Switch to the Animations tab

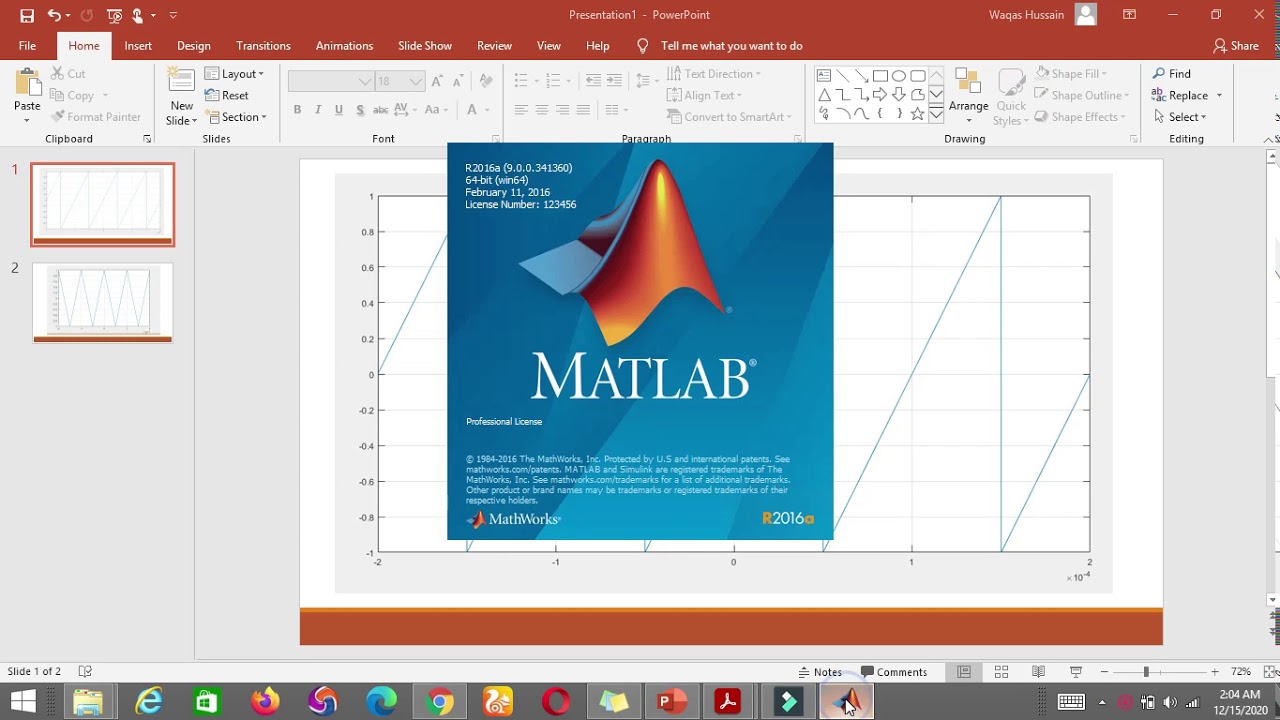point(344,46)
